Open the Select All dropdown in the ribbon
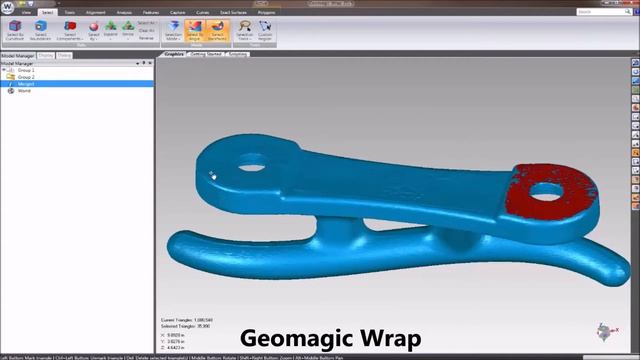The width and height of the screenshot is (640, 360). 147,23
